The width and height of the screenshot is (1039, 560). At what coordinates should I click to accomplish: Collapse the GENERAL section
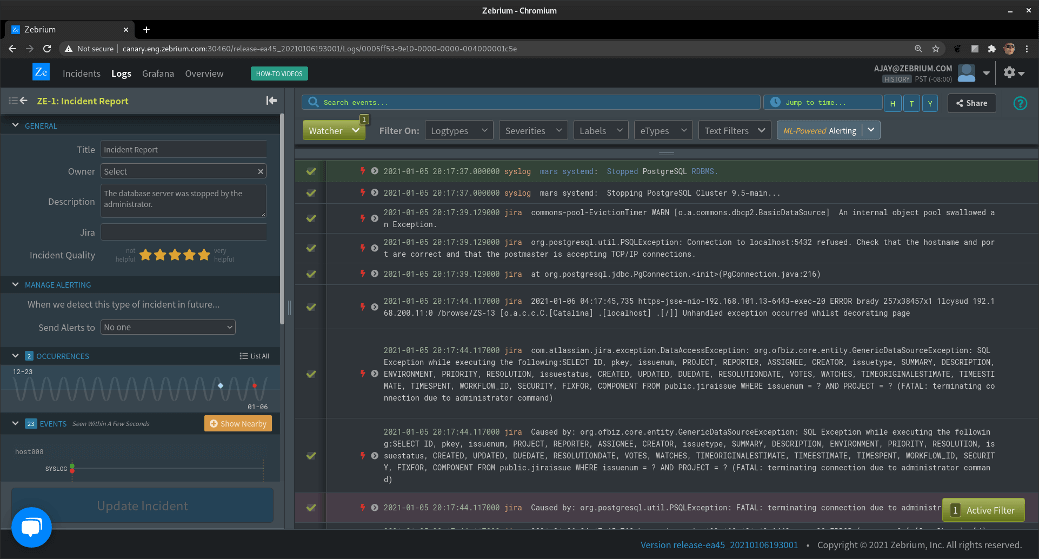coord(15,125)
